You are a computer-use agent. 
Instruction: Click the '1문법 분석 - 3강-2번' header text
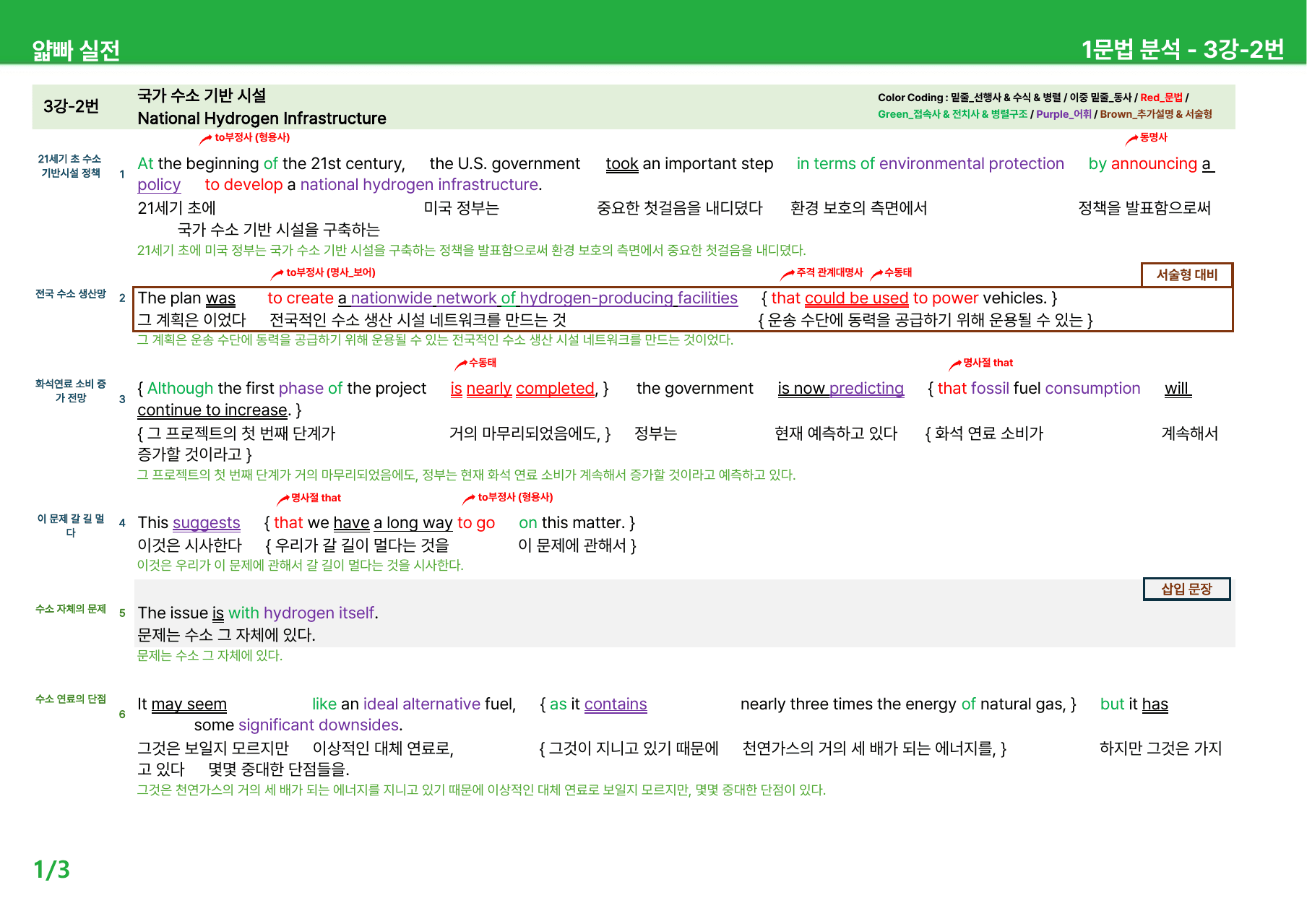[x=1182, y=49]
